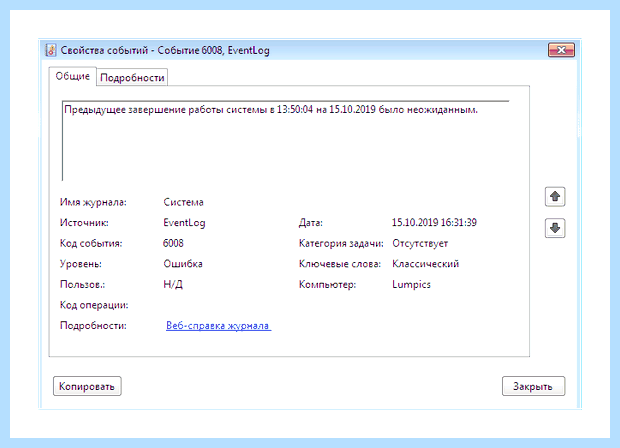Switch to the Подробности tab
Viewport: 620px width, 448px height.
tap(132, 78)
